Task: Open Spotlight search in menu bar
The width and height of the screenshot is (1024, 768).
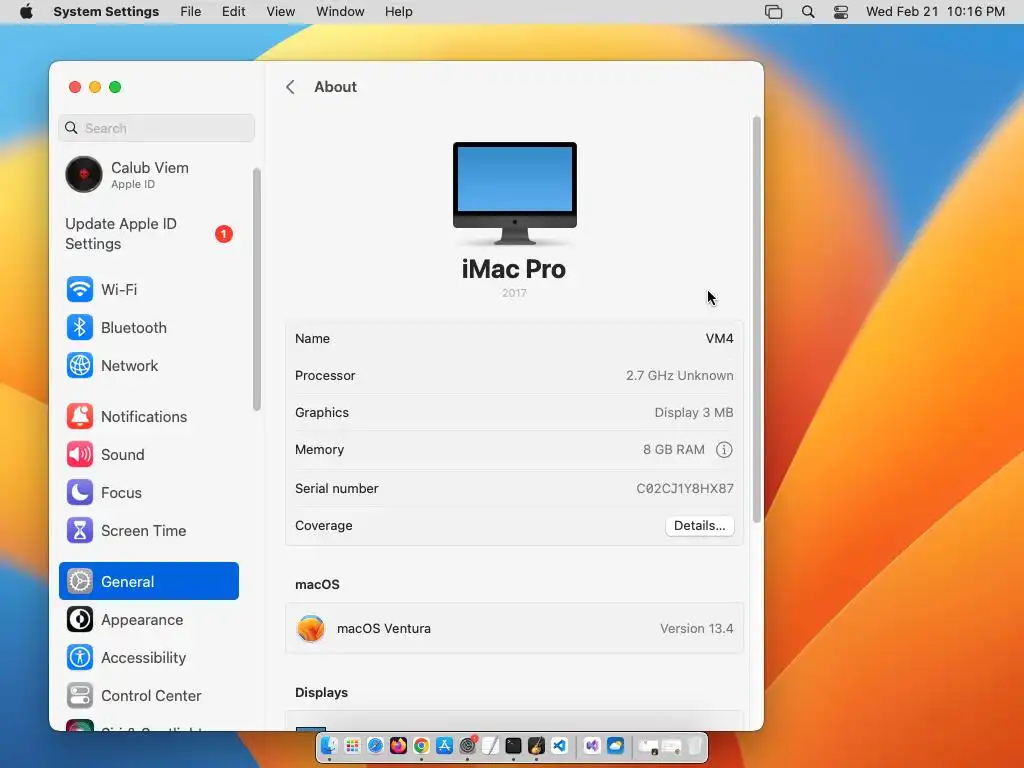Action: 808,11
